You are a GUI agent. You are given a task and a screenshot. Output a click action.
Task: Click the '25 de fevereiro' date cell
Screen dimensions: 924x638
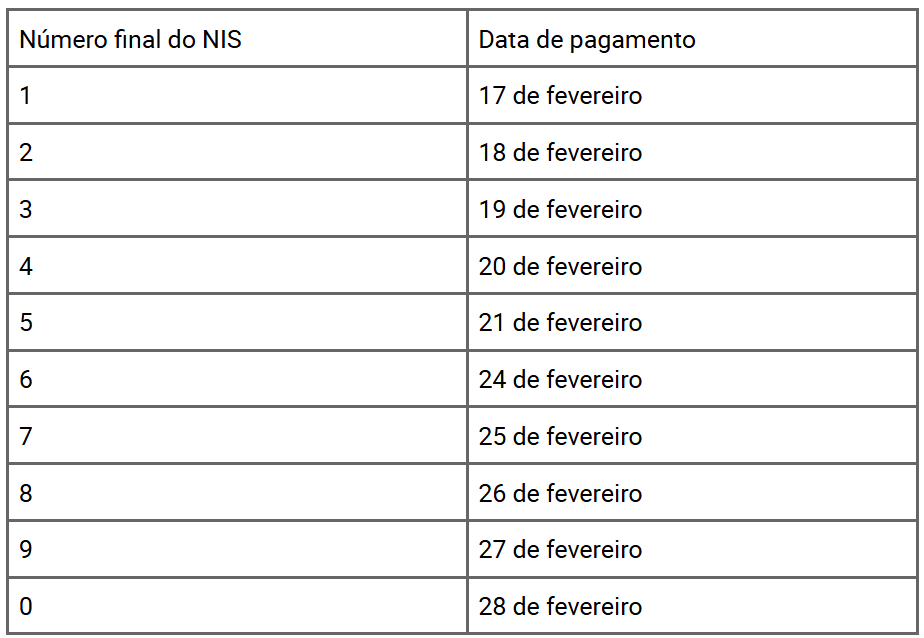click(x=692, y=435)
